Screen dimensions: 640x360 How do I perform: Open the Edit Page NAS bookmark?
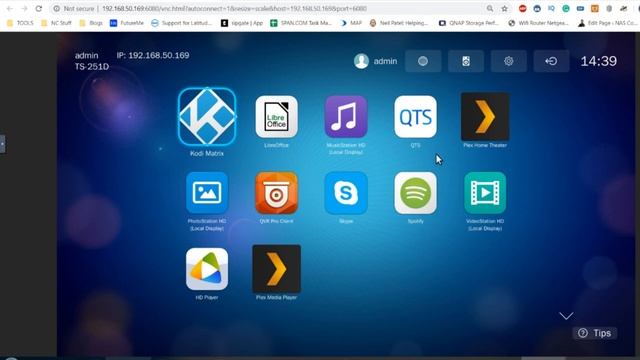click(608, 23)
